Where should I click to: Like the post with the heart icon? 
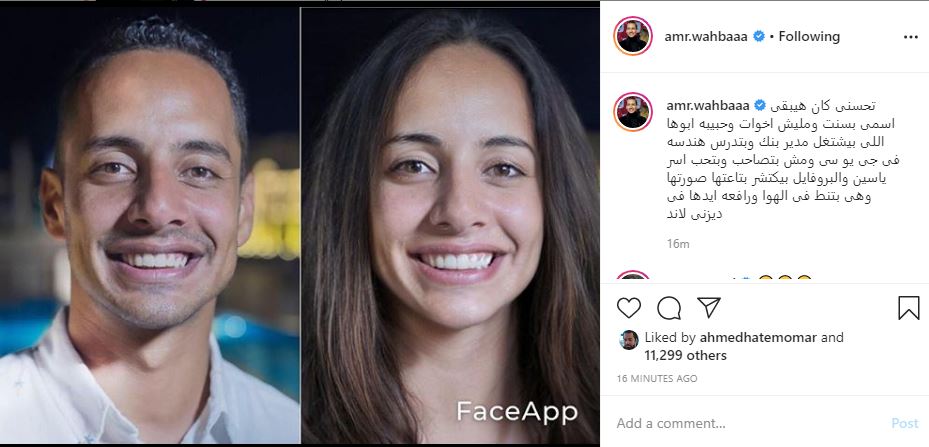[x=629, y=308]
